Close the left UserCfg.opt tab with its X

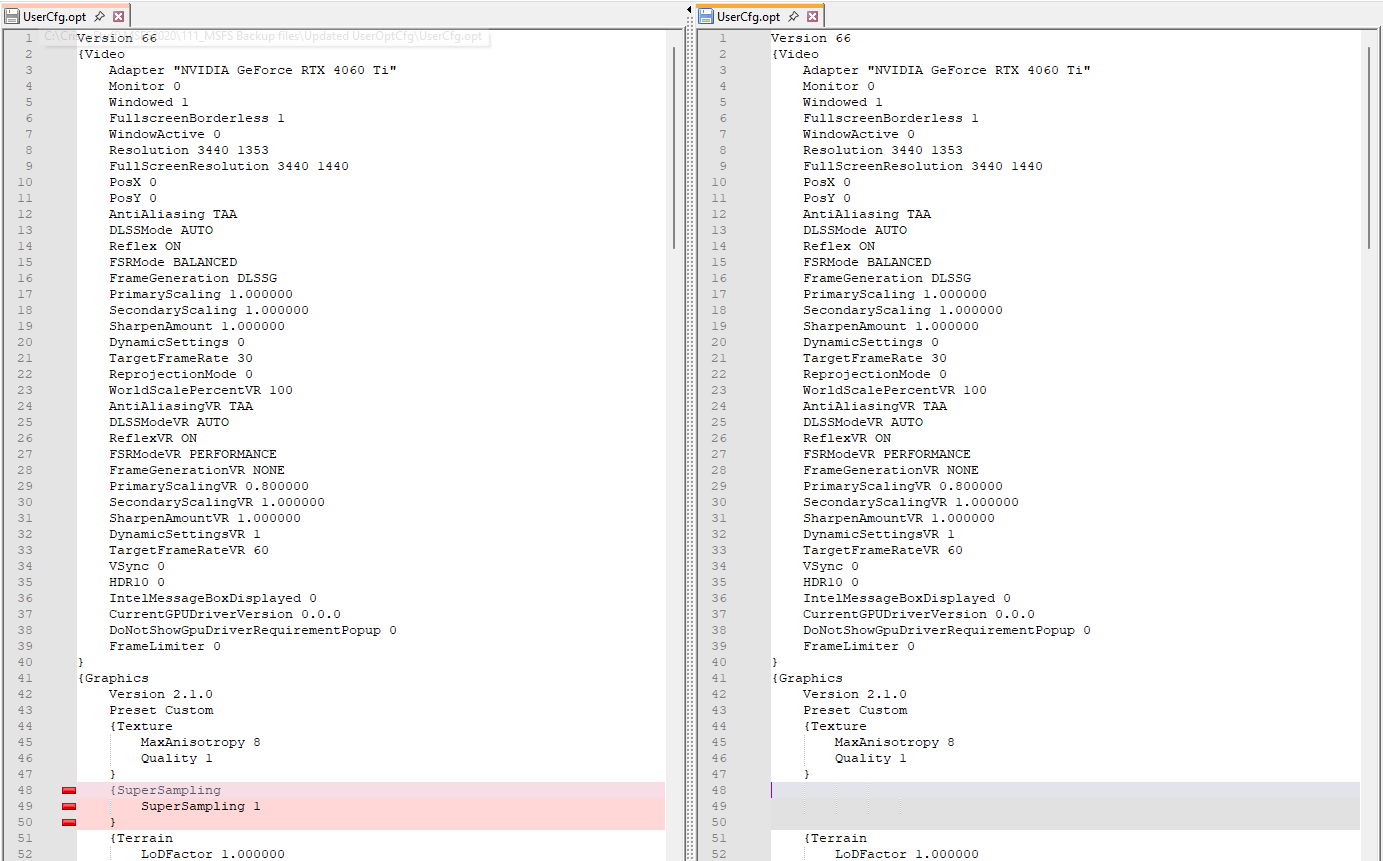point(117,16)
